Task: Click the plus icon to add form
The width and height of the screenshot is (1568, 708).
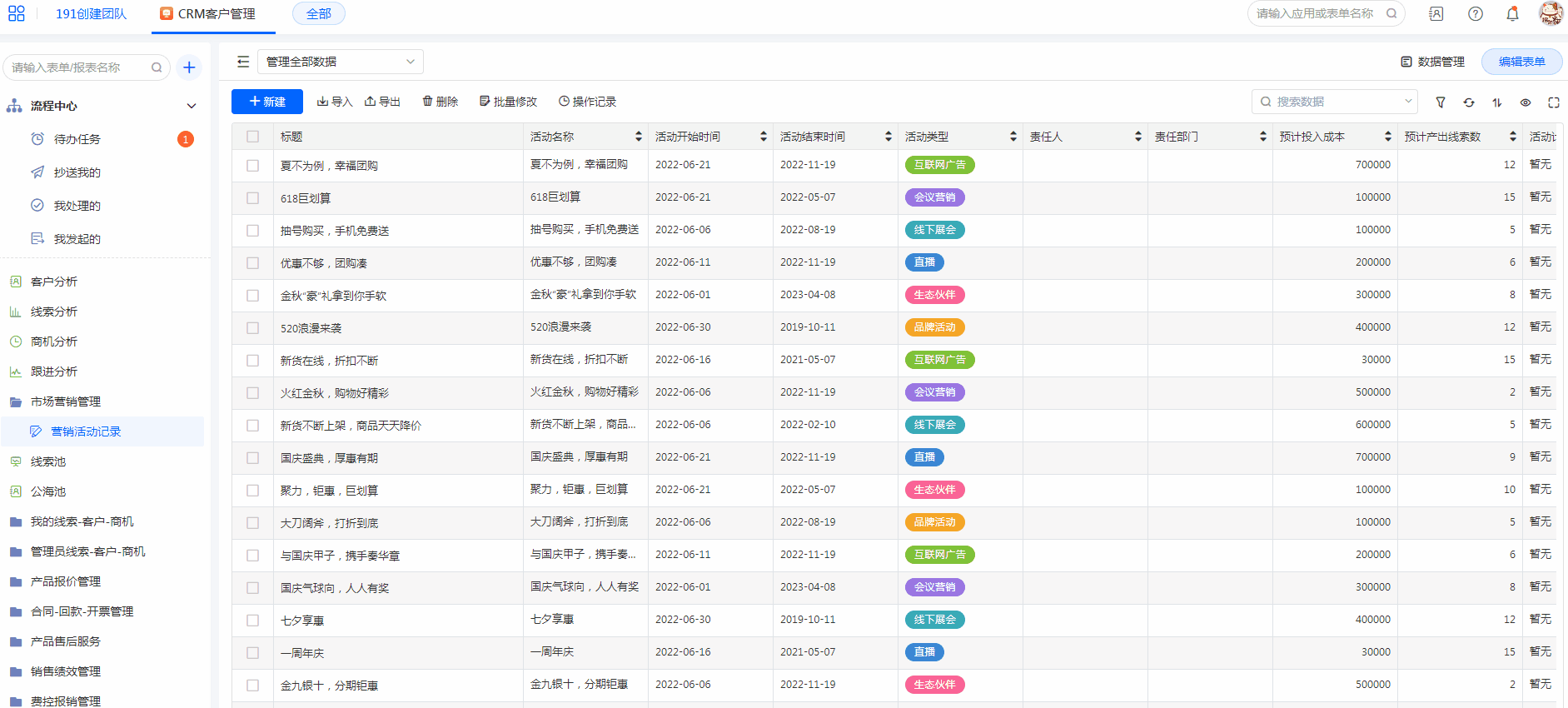Action: click(189, 67)
